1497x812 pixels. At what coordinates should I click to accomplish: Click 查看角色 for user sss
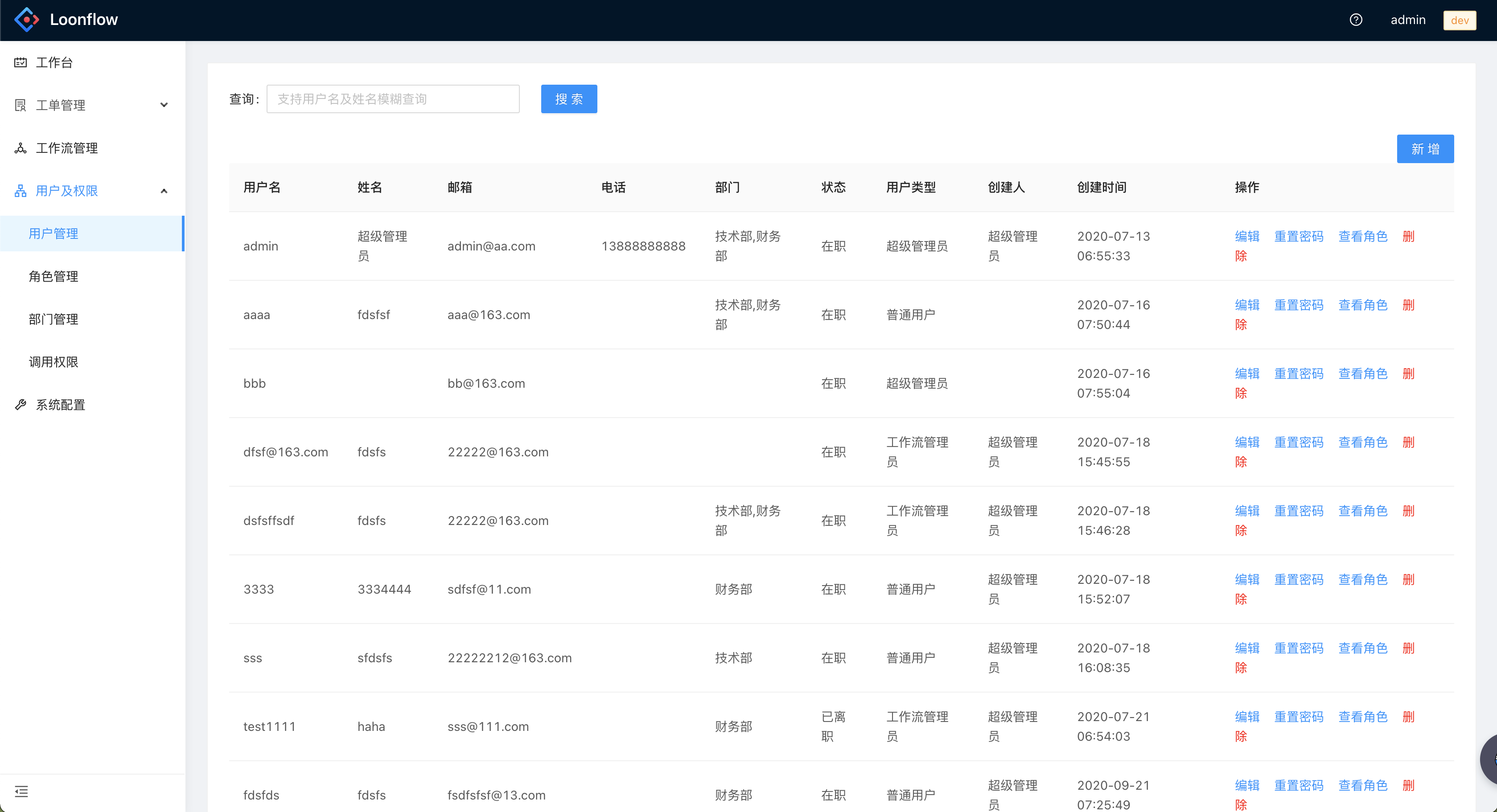1363,648
